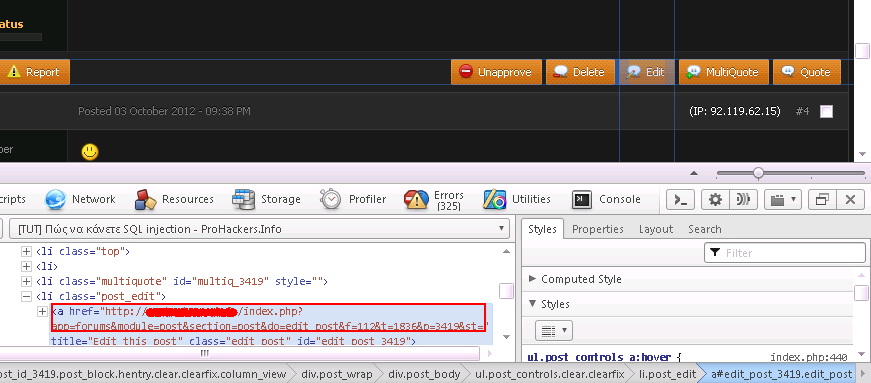Open post permalink #4

coord(802,111)
